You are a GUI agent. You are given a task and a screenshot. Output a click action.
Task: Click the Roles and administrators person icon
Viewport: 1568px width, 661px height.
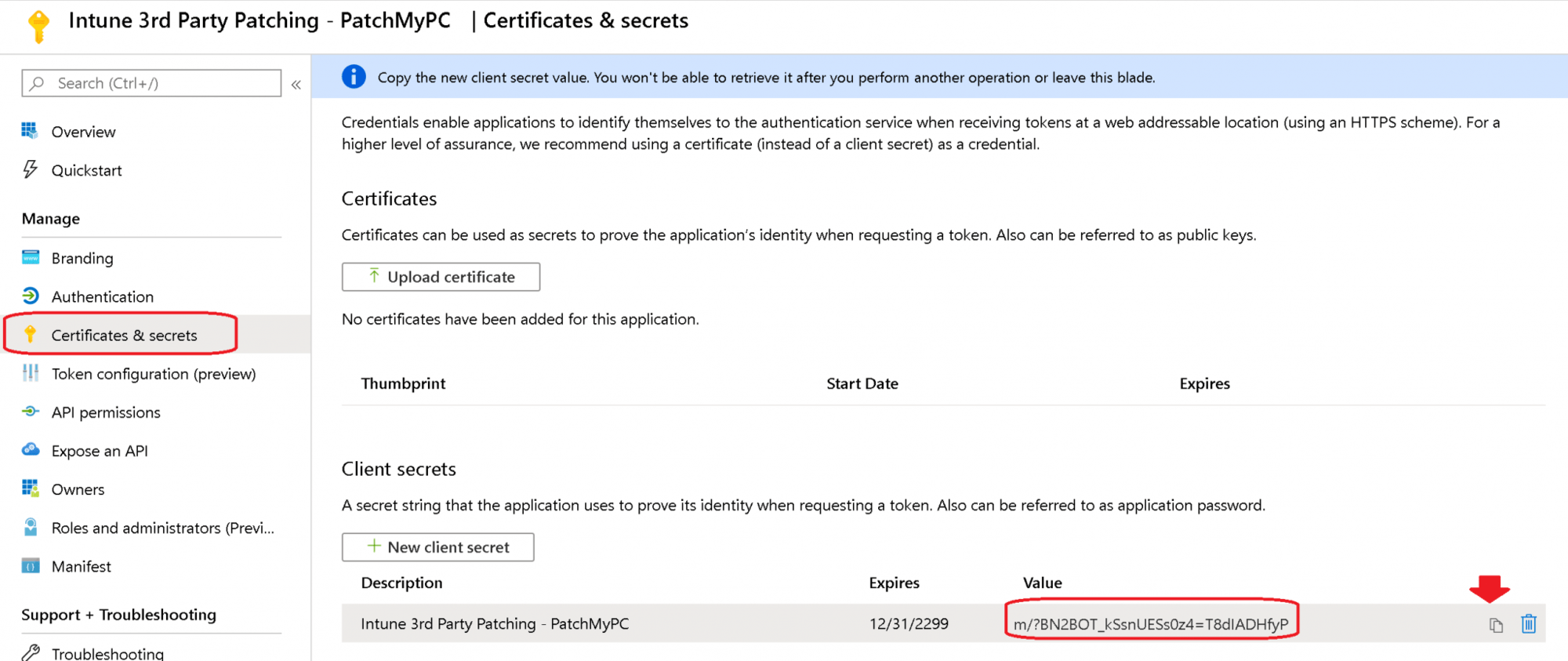pos(31,526)
